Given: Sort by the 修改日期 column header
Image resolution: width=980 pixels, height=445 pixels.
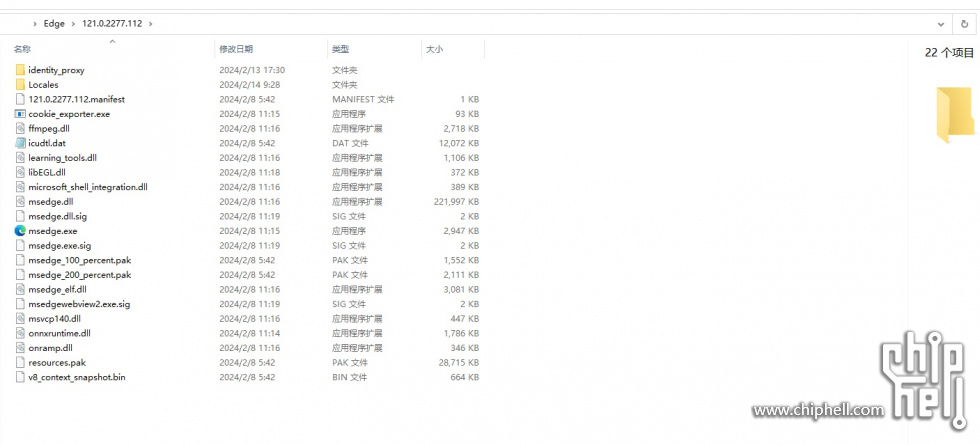Looking at the screenshot, I should point(236,49).
